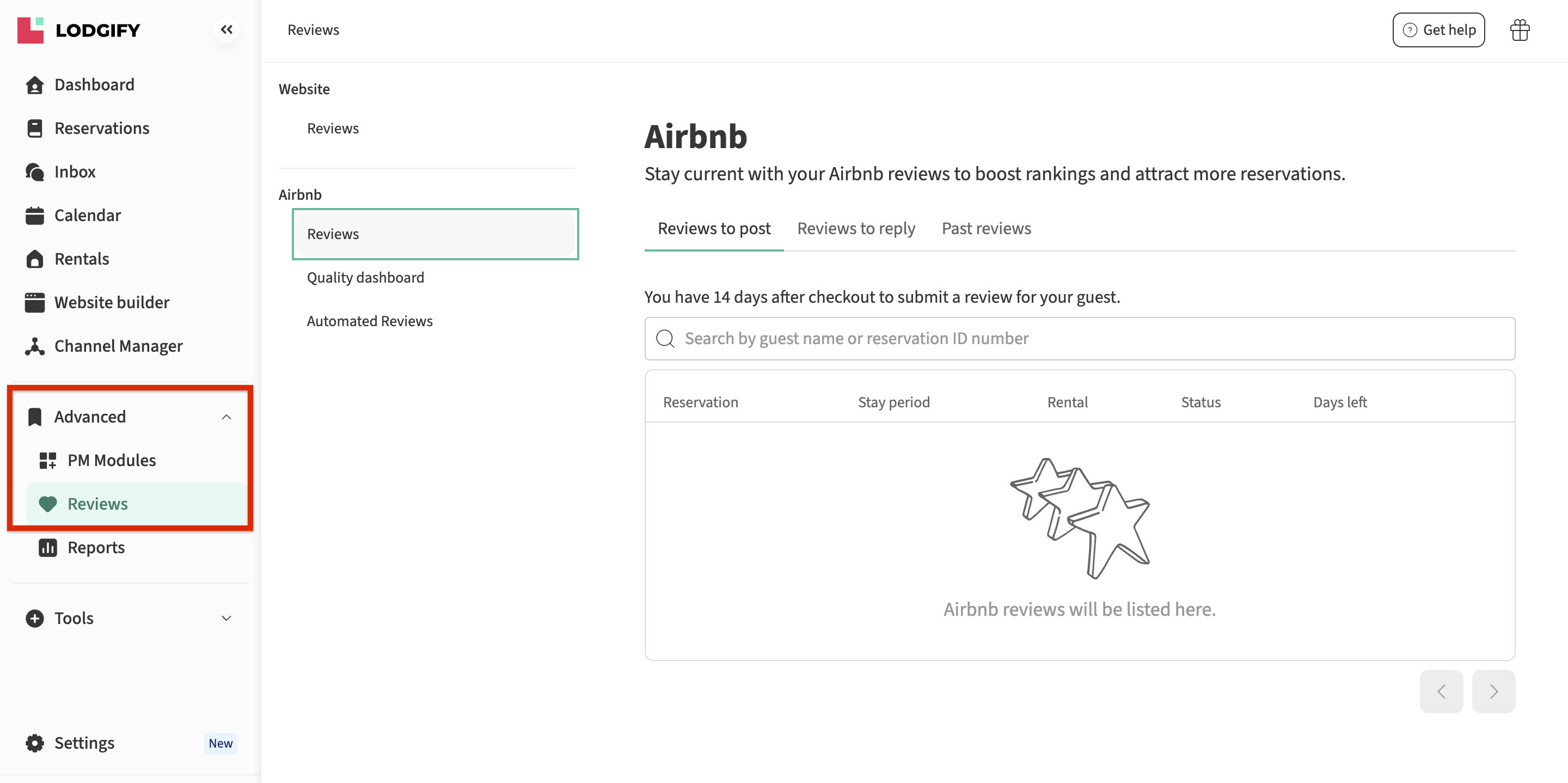
Task: Open the Inbox chat icon
Action: [x=35, y=172]
